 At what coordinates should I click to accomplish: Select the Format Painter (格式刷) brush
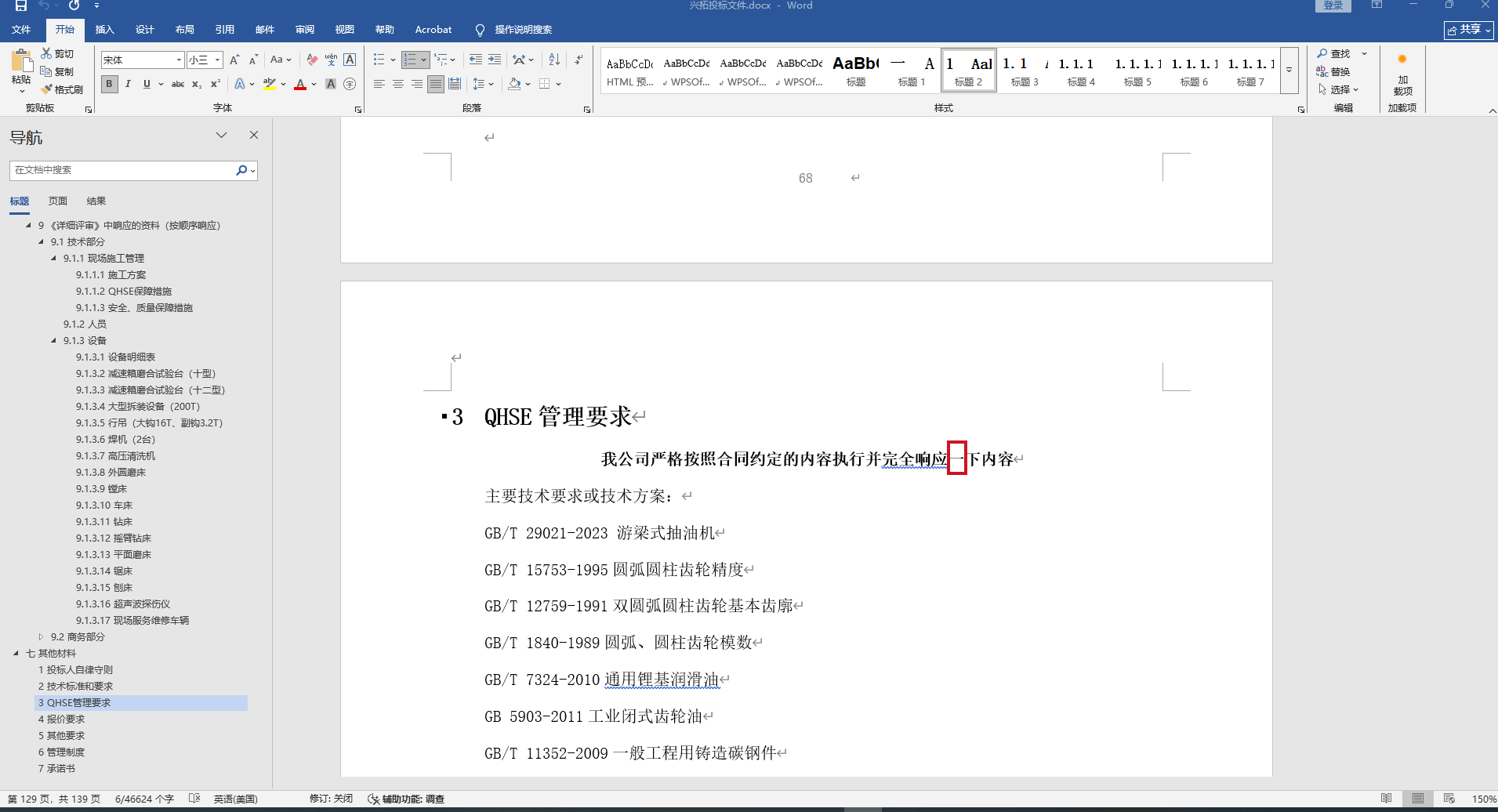point(47,89)
